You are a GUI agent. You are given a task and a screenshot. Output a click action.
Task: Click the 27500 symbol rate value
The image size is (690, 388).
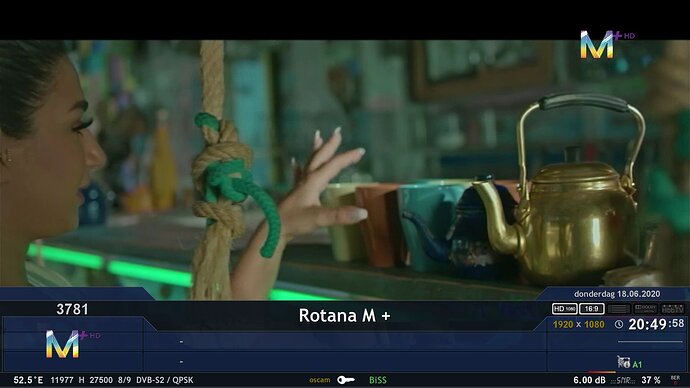(101, 380)
